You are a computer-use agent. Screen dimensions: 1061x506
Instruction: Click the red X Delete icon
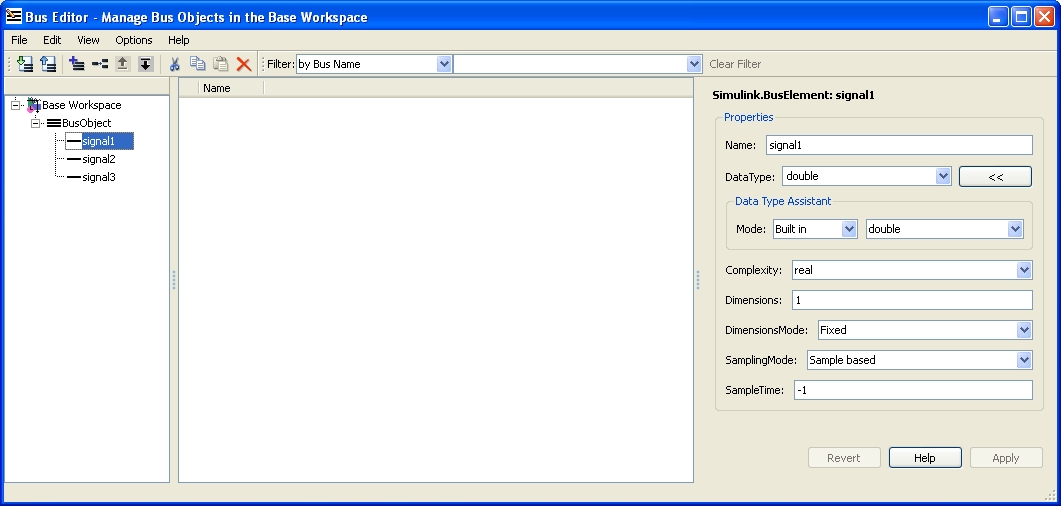pos(244,64)
